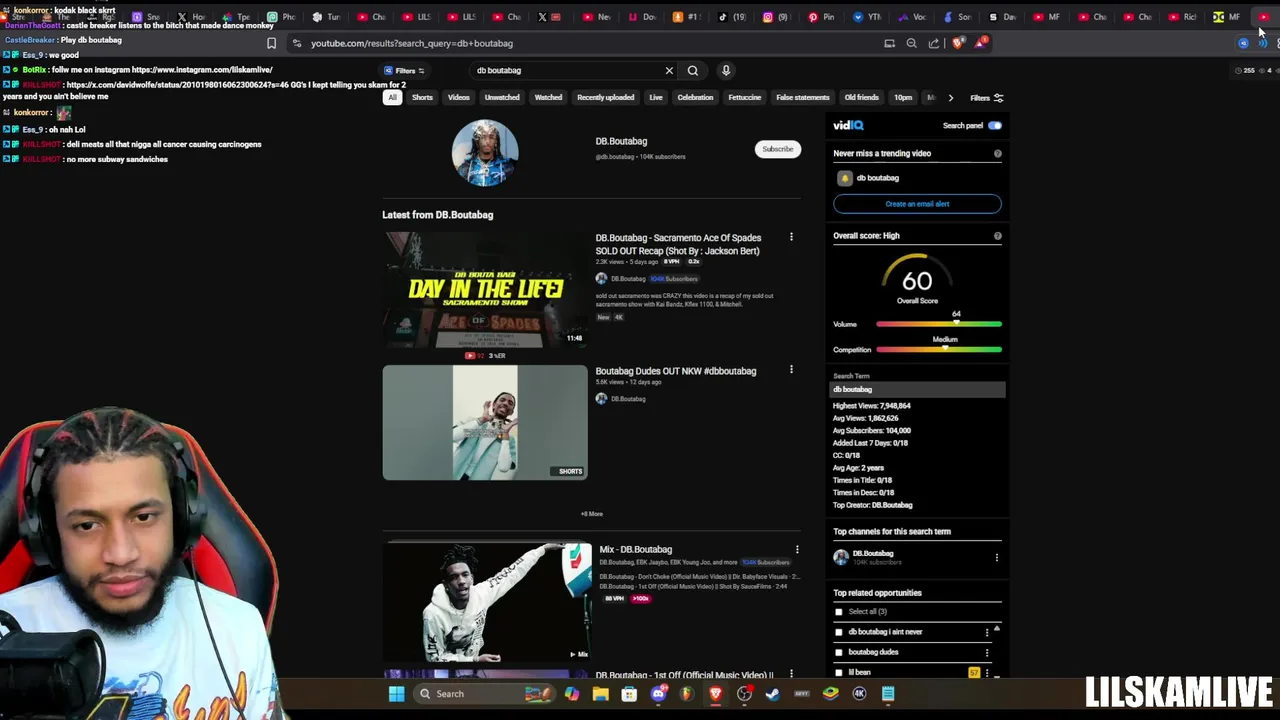Select the Recently uploaded filter chip
The width and height of the screenshot is (1280, 720).
click(x=605, y=98)
